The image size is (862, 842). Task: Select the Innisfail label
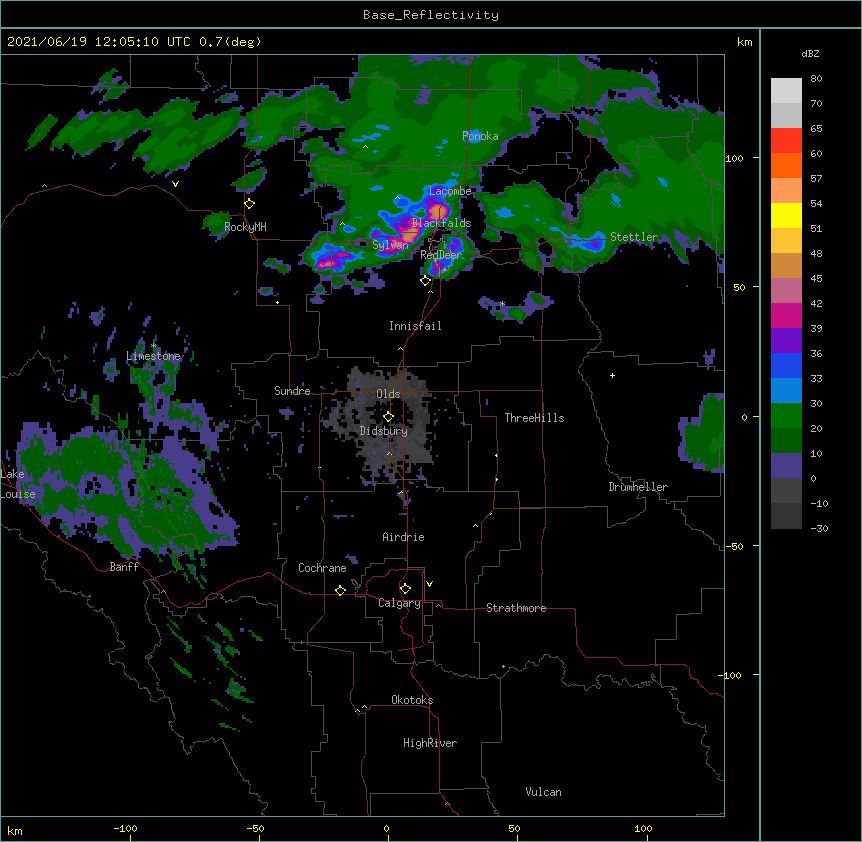tap(415, 326)
